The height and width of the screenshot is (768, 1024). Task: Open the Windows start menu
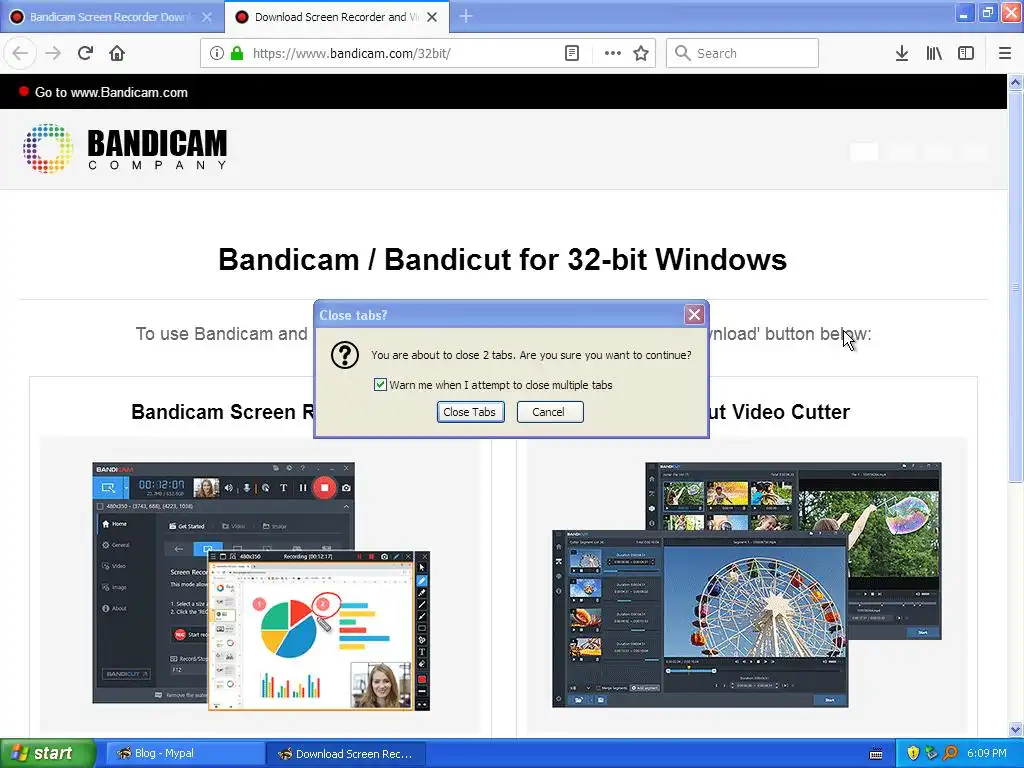[47, 753]
